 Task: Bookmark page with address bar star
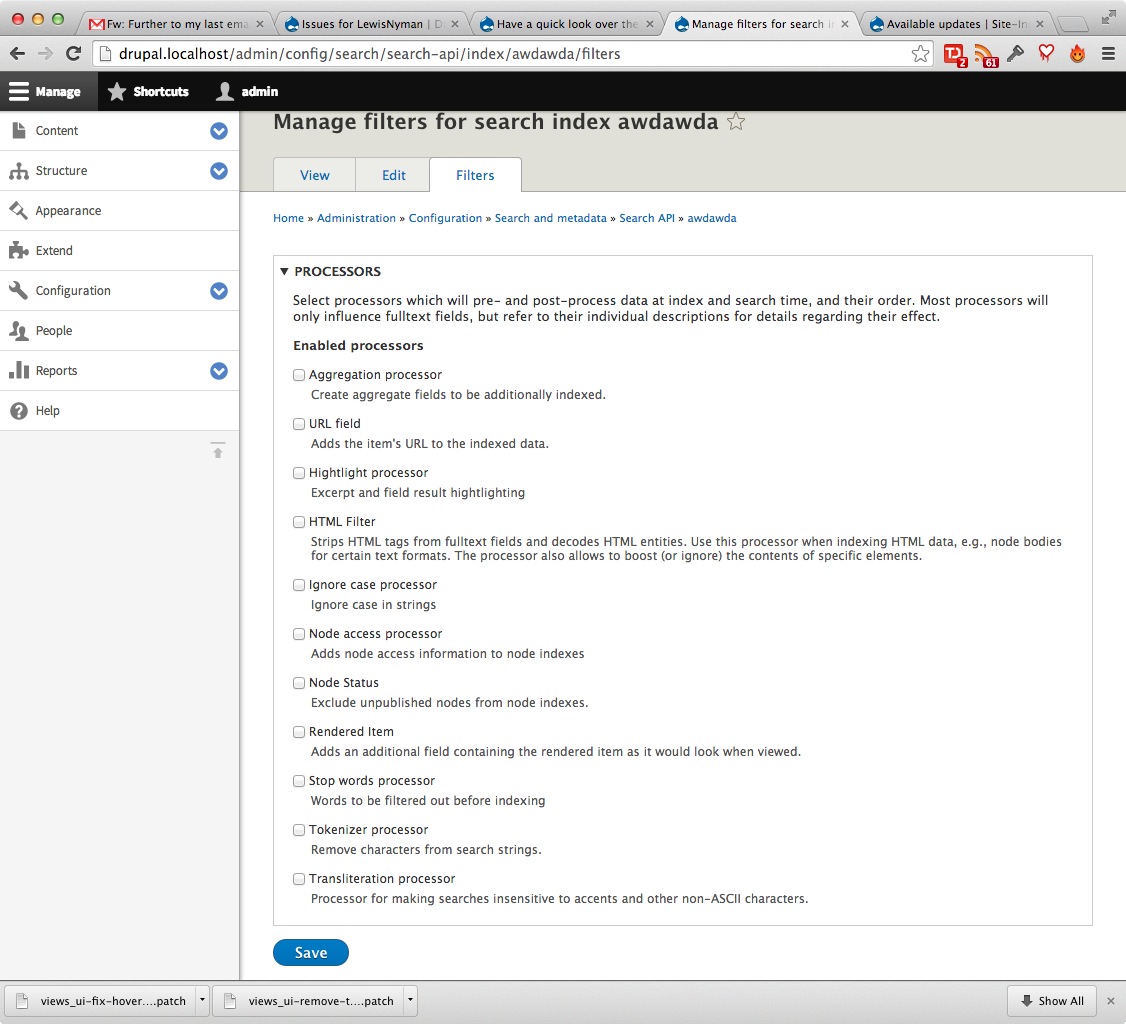coord(920,54)
